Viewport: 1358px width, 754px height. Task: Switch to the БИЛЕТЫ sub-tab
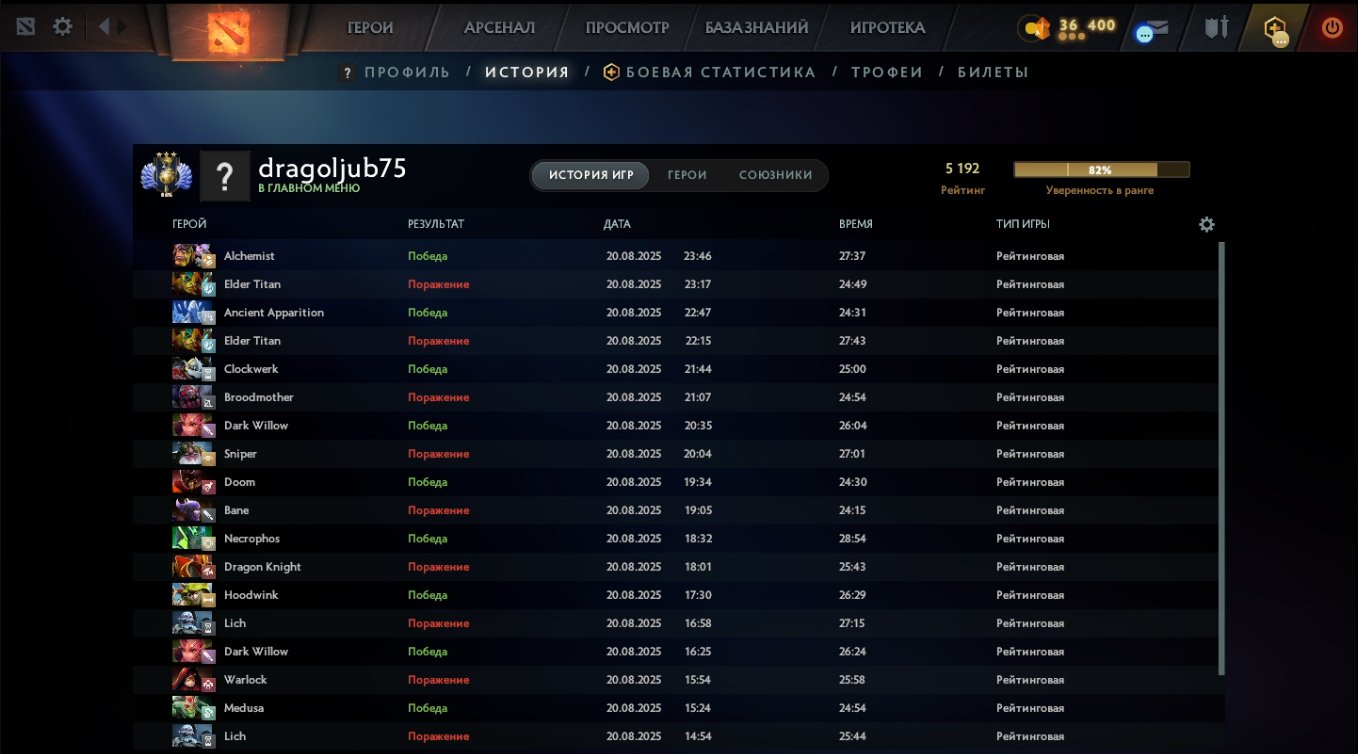[993, 72]
